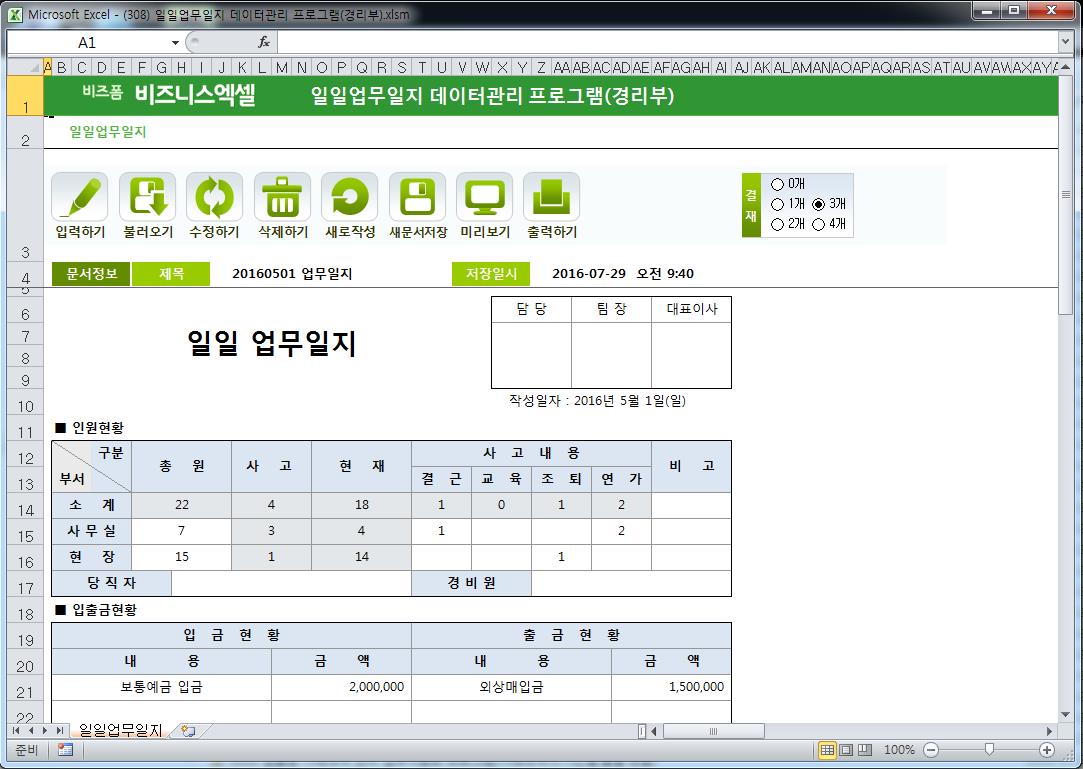Expand the formula bar

point(1065,42)
